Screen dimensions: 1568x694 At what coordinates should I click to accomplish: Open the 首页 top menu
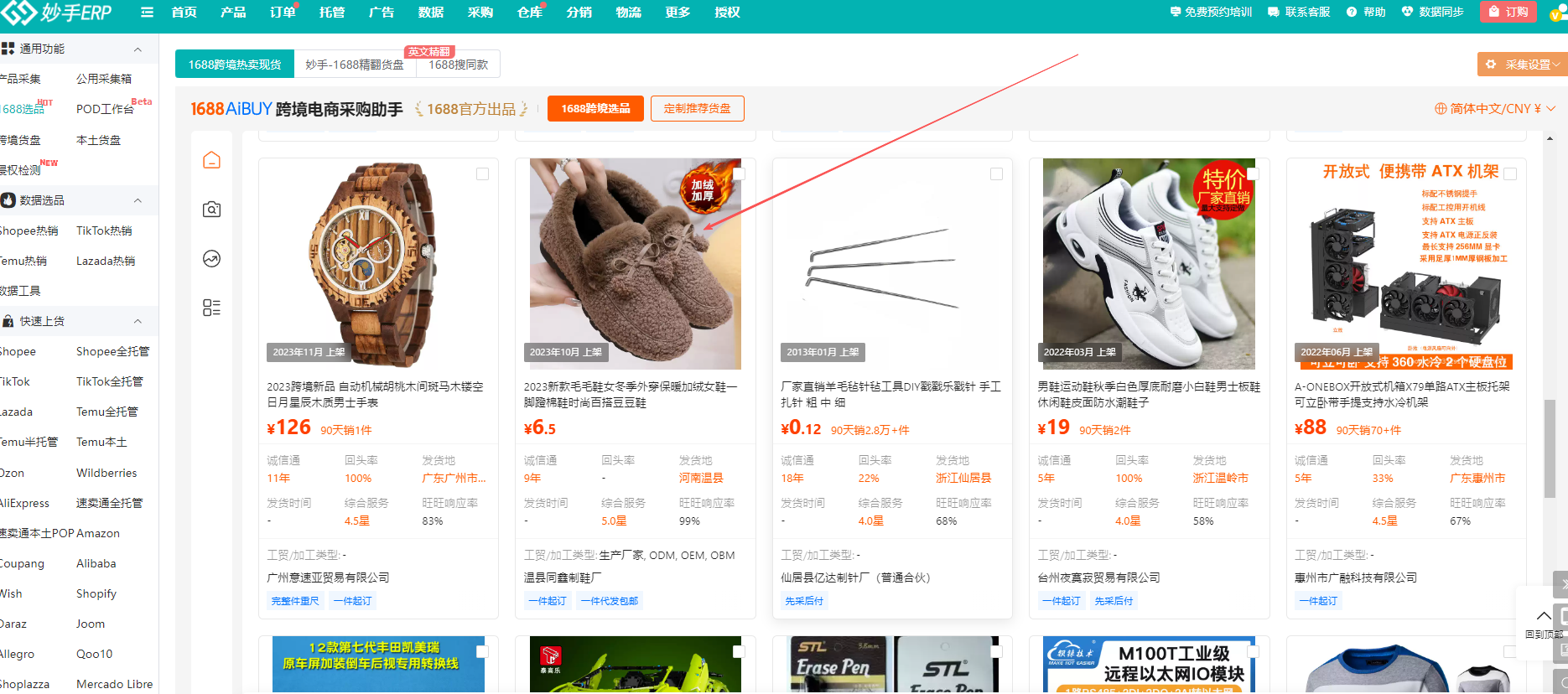184,13
